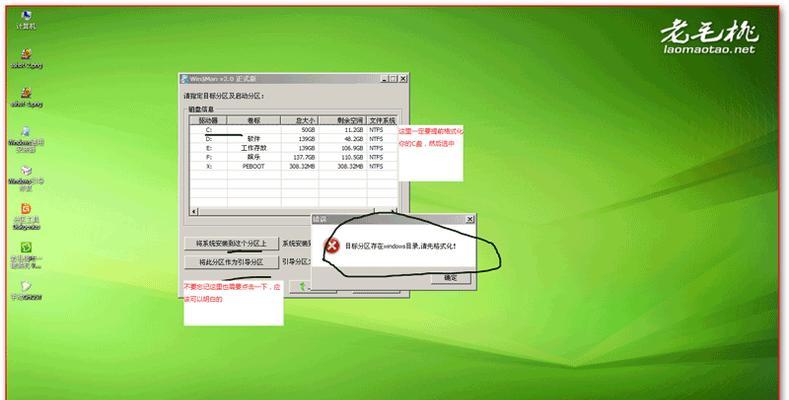Viewport: 789px width, 400px height.
Task: Close the error dialog with its X button
Action: (x=469, y=219)
